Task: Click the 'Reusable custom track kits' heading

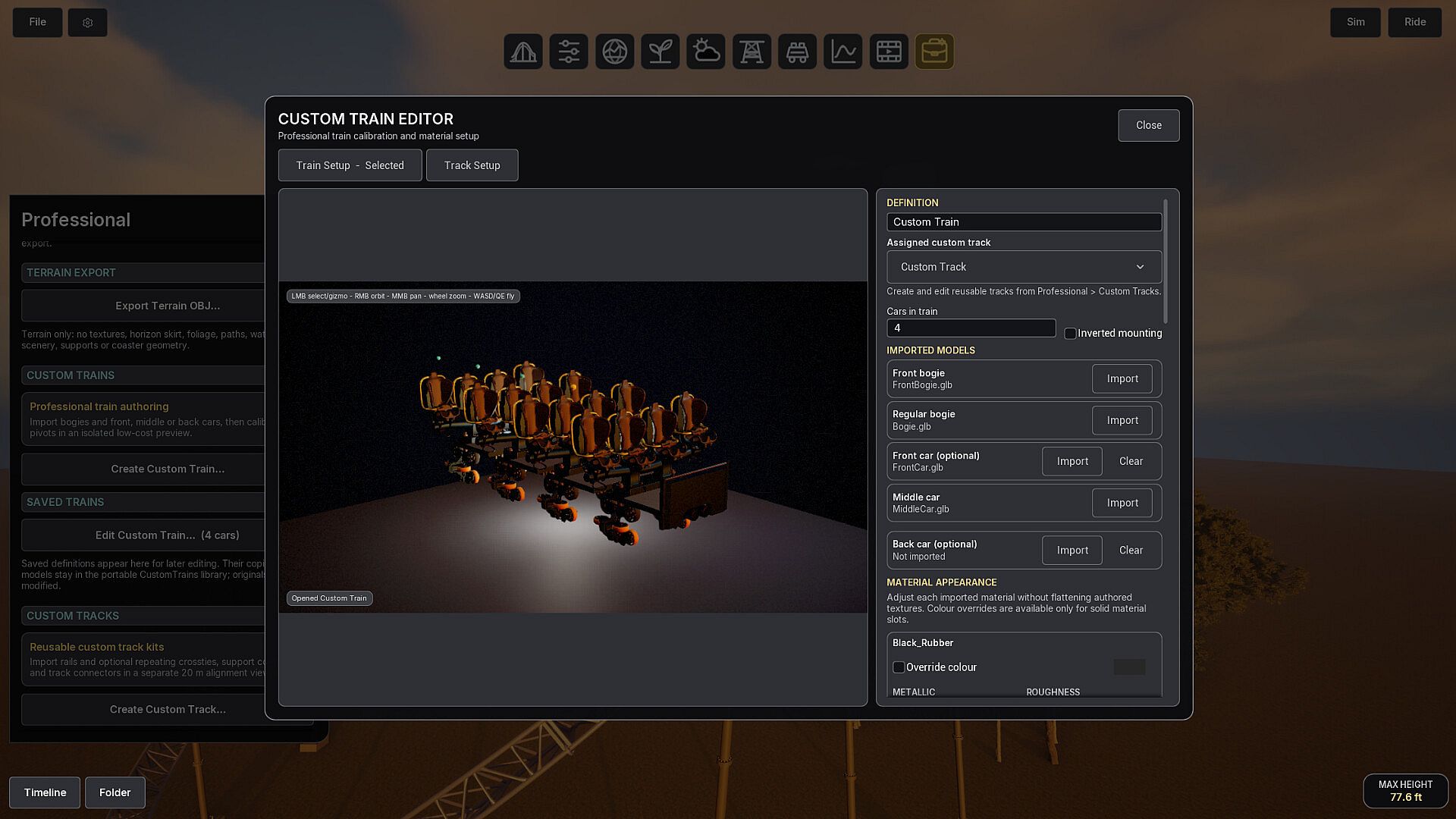Action: pos(97,648)
